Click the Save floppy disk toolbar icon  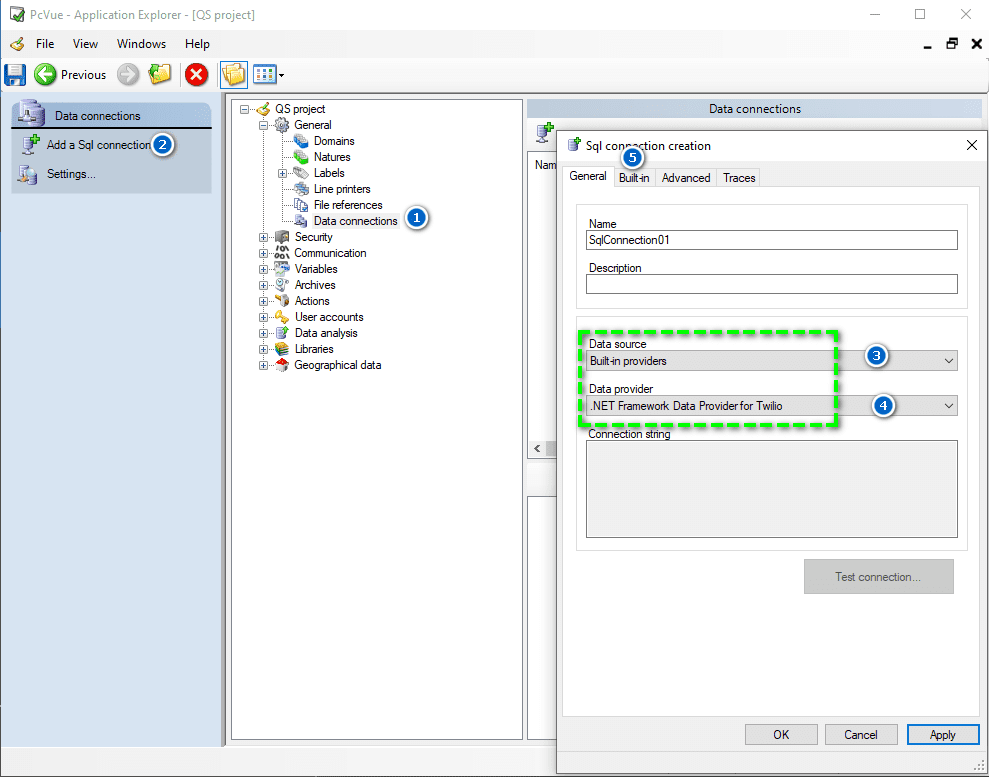[15, 75]
